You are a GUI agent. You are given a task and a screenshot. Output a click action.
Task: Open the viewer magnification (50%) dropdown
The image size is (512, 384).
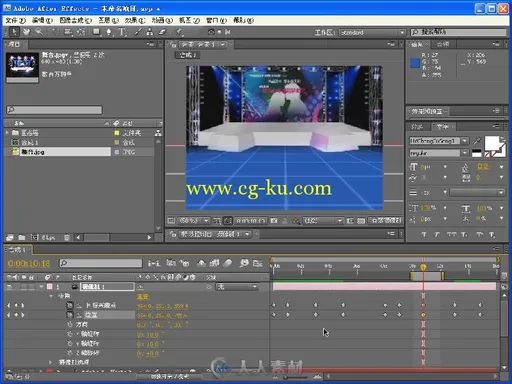tap(193, 221)
